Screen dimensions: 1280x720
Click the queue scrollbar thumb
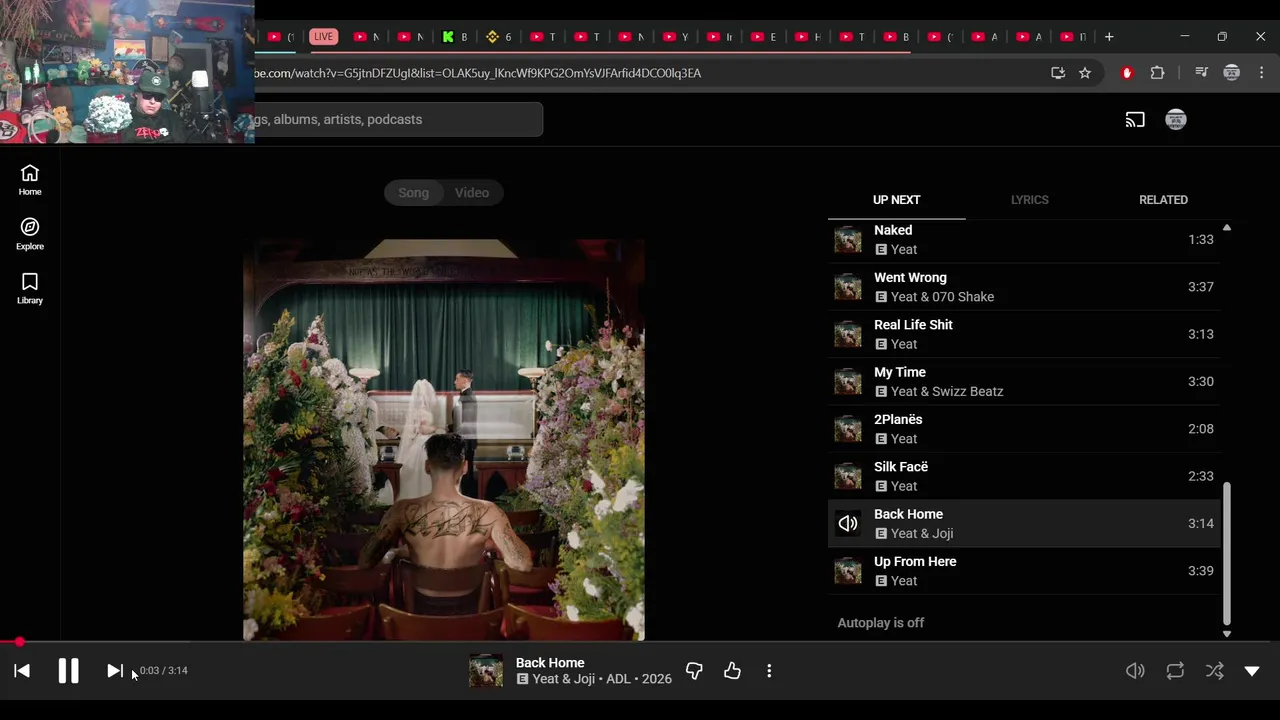tap(1227, 553)
